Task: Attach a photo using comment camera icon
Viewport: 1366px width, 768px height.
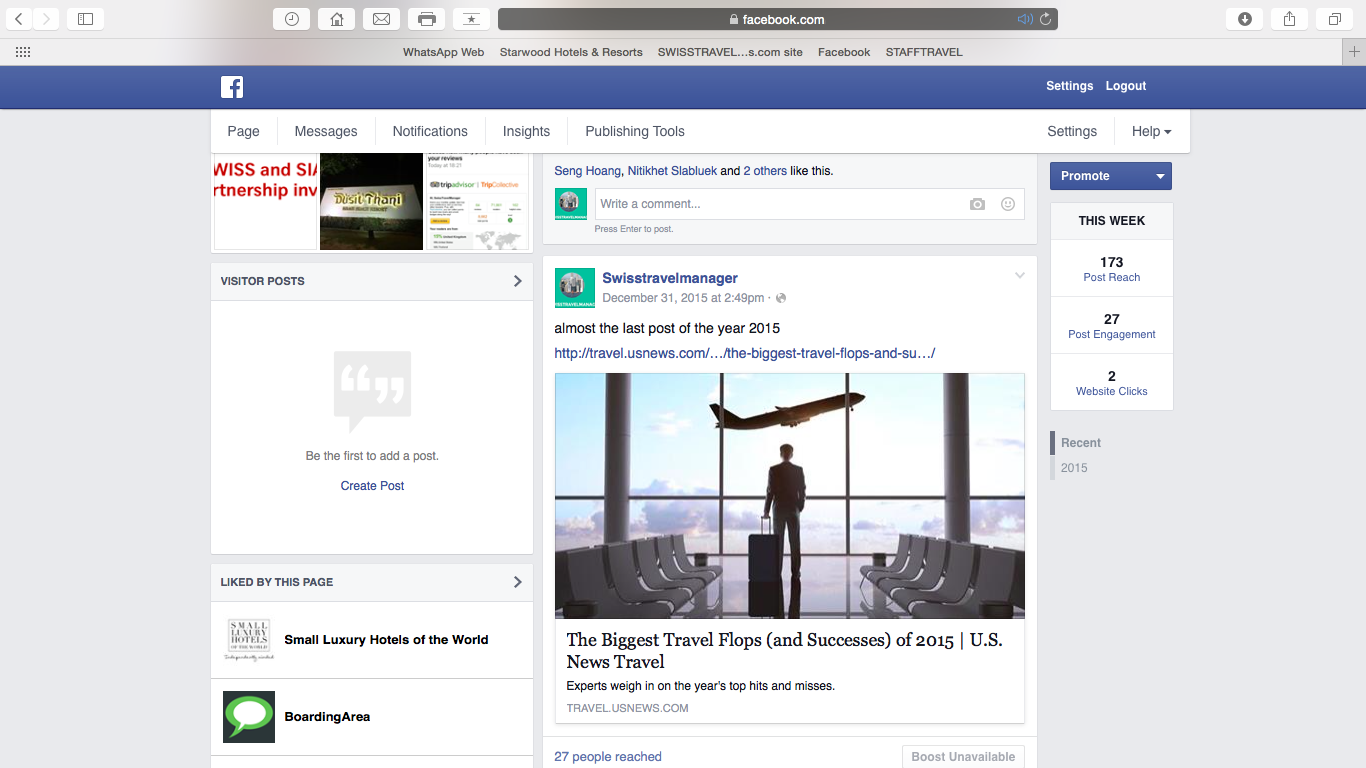Action: click(977, 204)
